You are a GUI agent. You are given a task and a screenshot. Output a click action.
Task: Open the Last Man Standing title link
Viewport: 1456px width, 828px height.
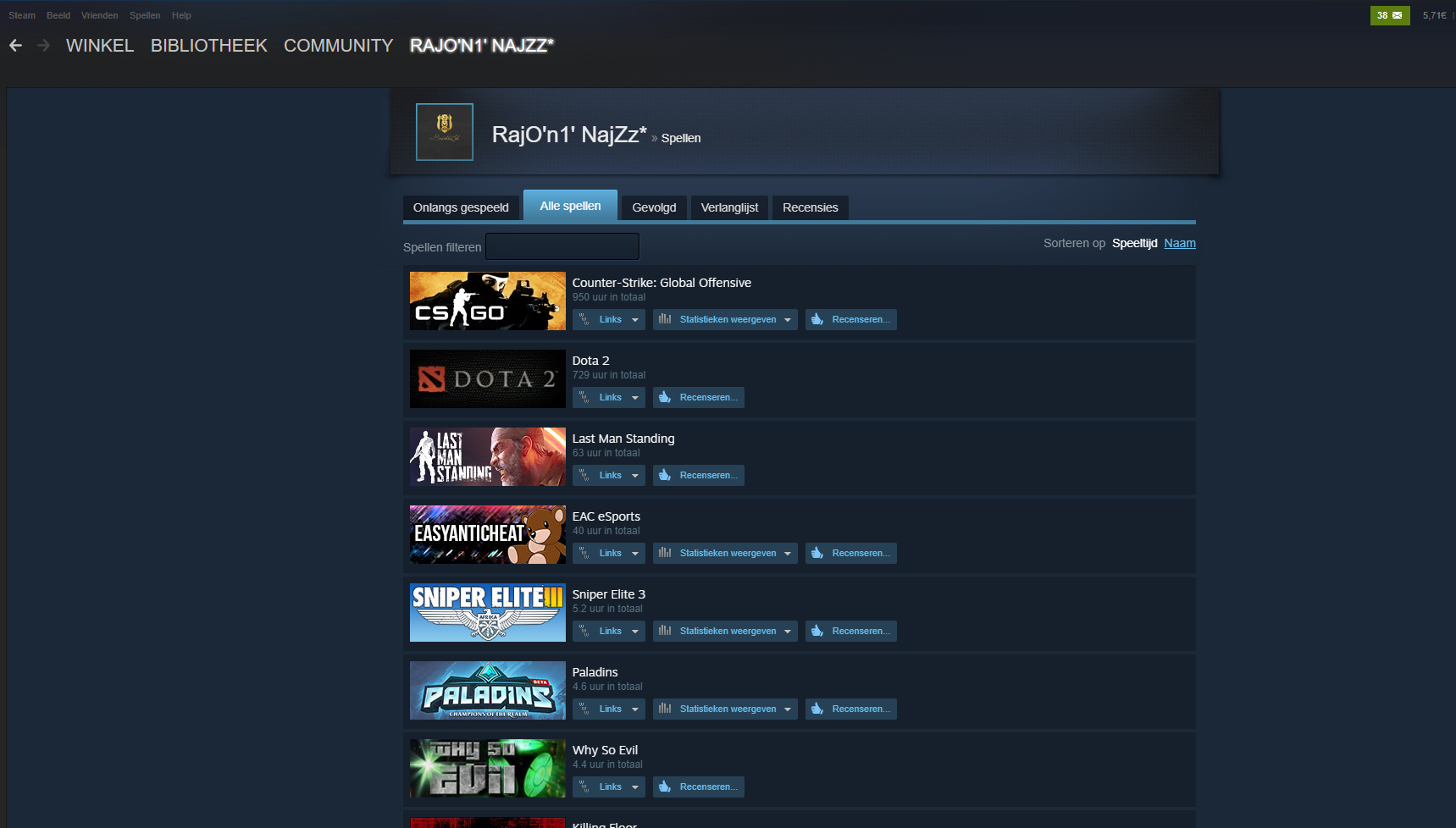pyautogui.click(x=623, y=439)
